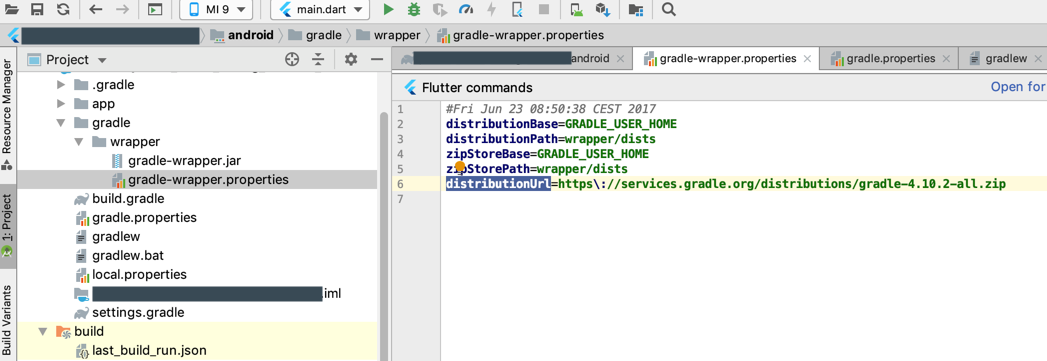
Task: Toggle the 1: Project side tab
Action: [7, 227]
